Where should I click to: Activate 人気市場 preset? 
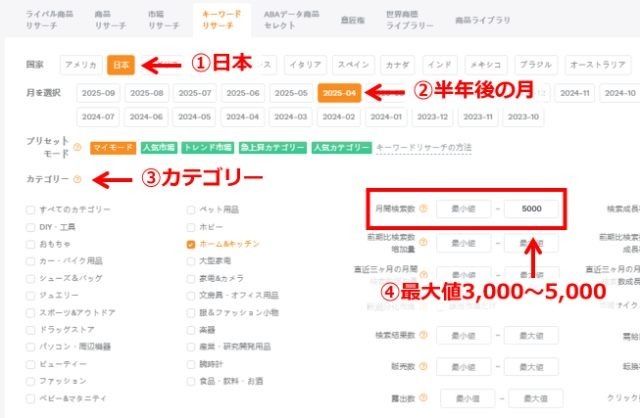(159, 147)
